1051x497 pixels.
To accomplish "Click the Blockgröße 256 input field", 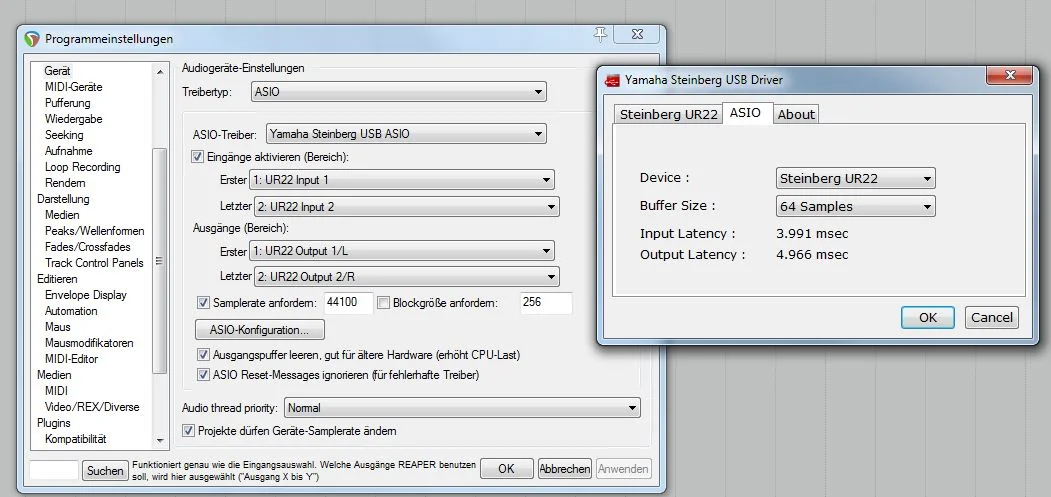I will [x=546, y=302].
